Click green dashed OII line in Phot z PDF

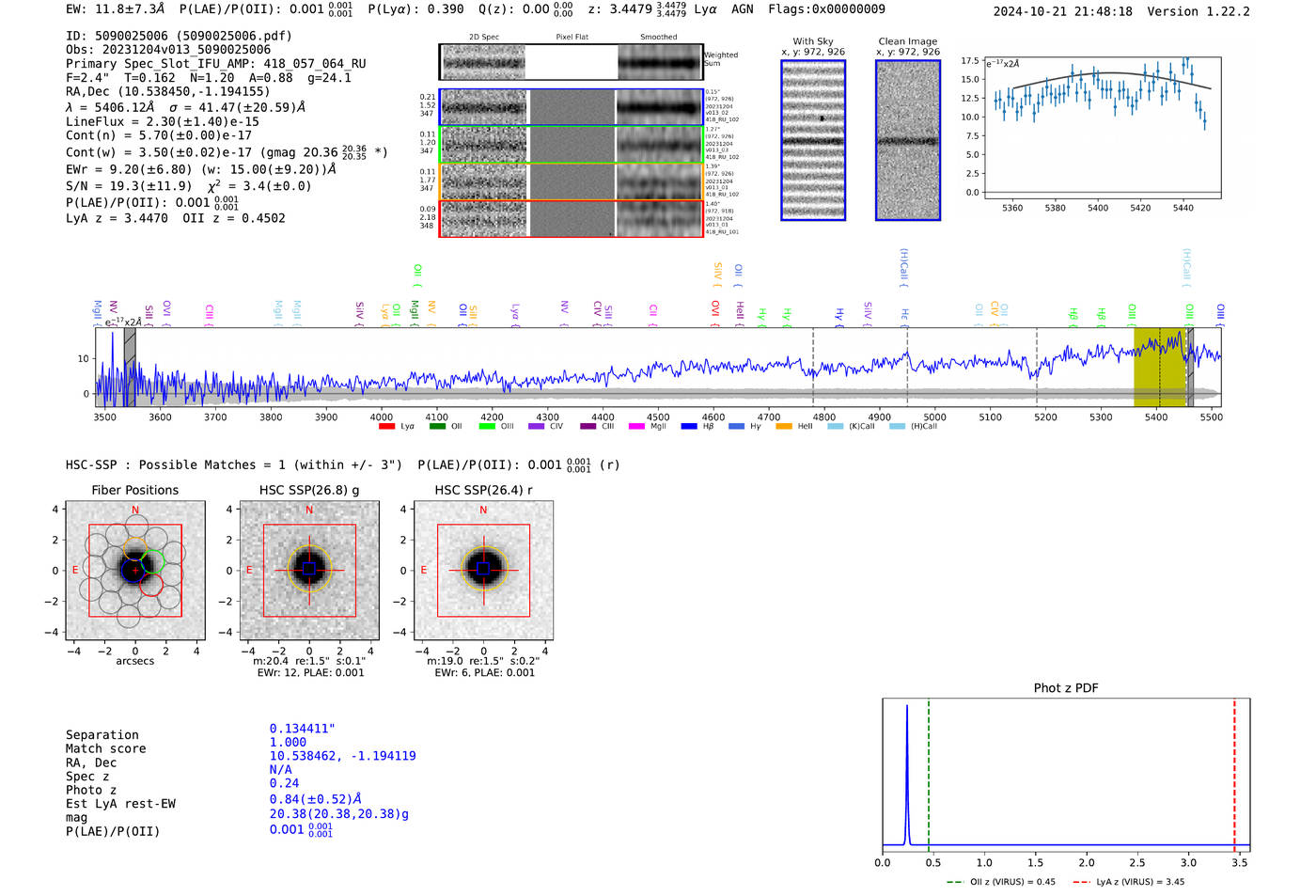929,775
